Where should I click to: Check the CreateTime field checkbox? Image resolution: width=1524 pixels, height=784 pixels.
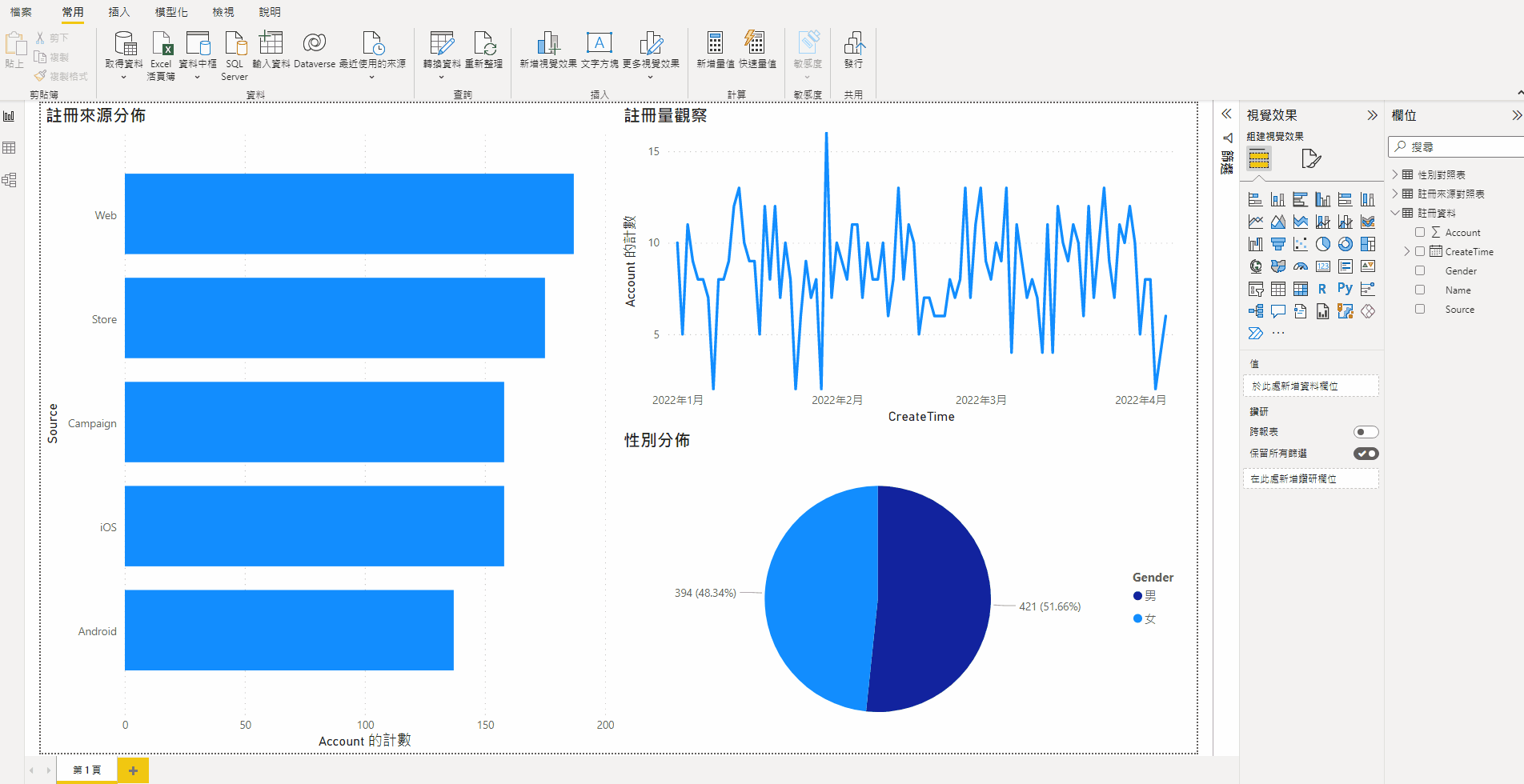(1420, 251)
